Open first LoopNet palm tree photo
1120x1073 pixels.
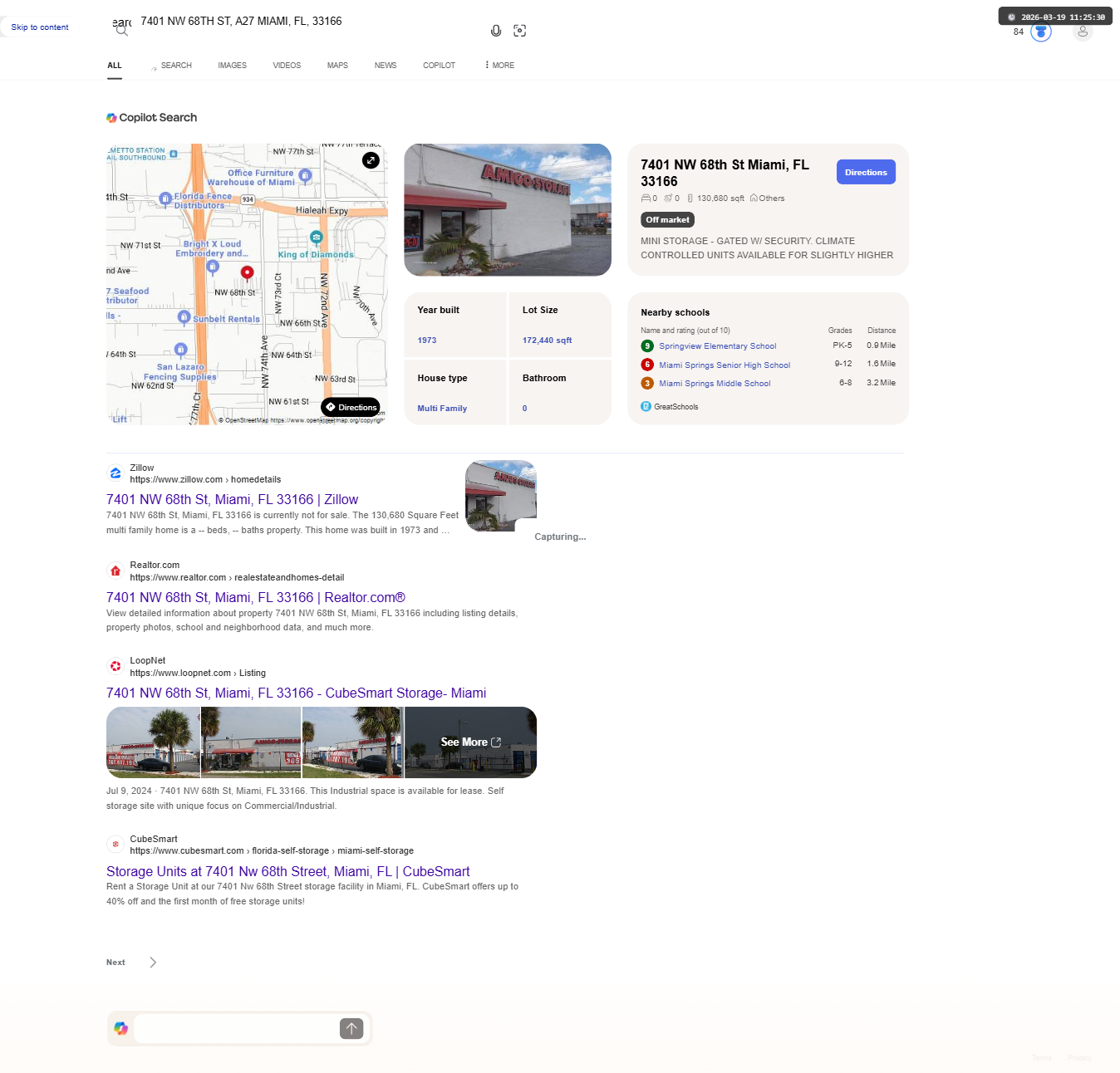click(153, 742)
